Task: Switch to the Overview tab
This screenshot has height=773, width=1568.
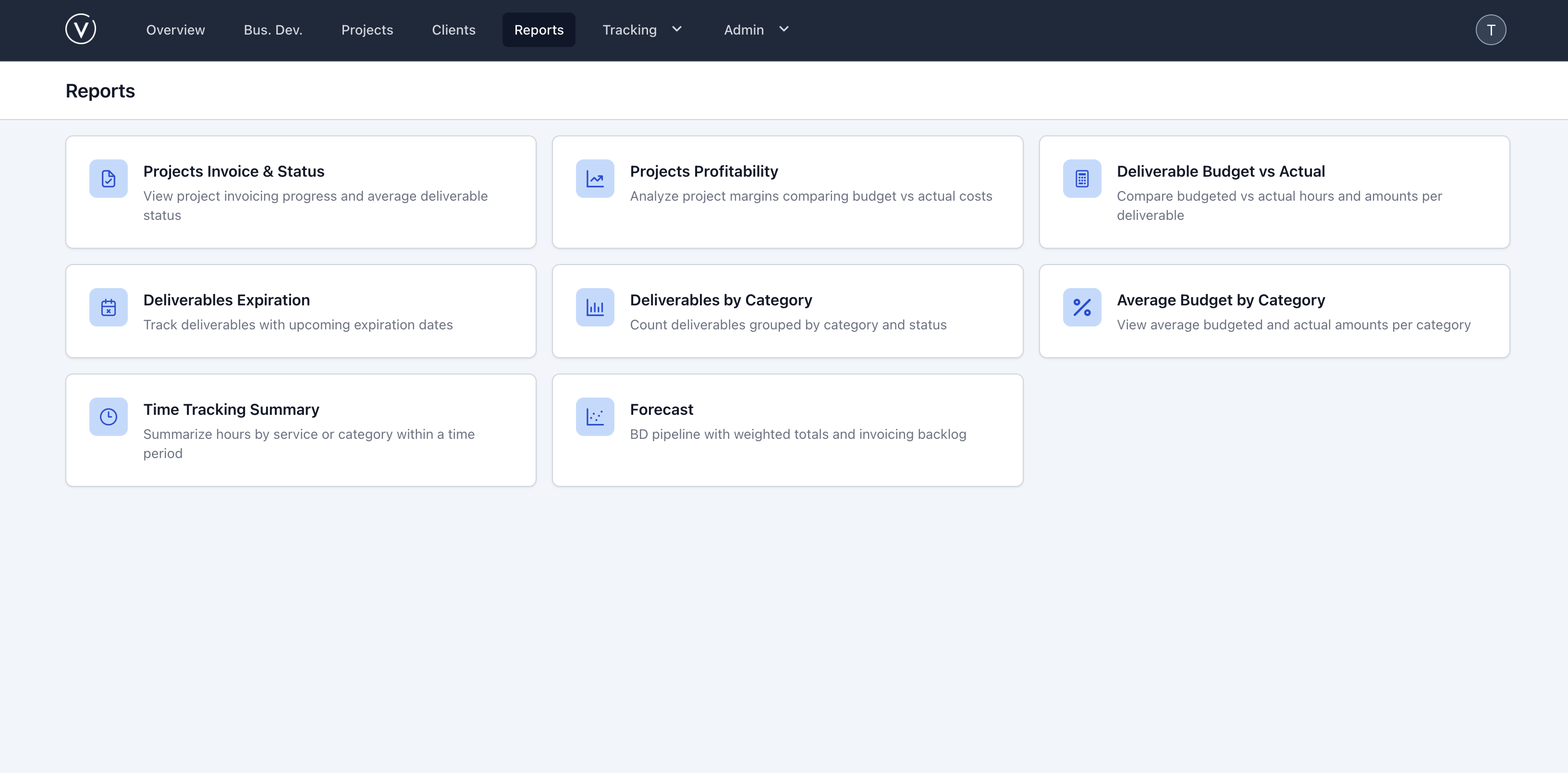Action: point(175,29)
